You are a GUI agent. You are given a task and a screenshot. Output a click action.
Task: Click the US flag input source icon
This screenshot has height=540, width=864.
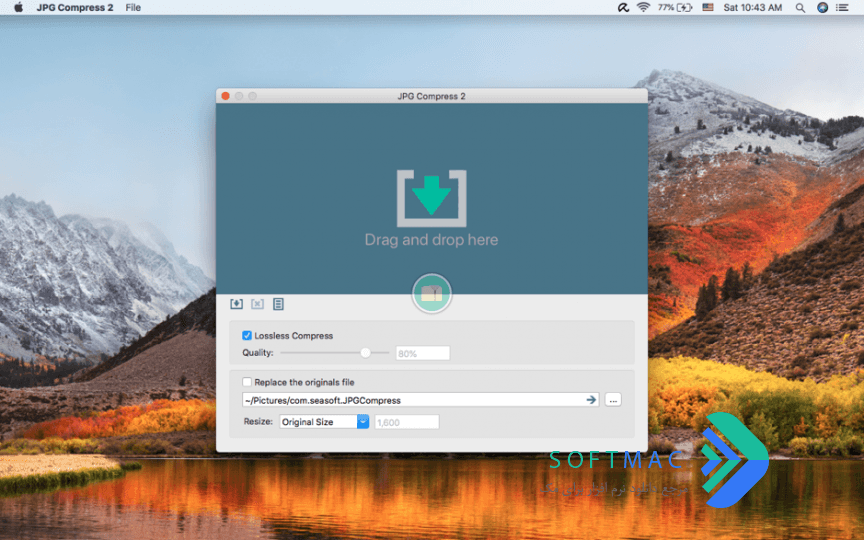[x=708, y=7]
